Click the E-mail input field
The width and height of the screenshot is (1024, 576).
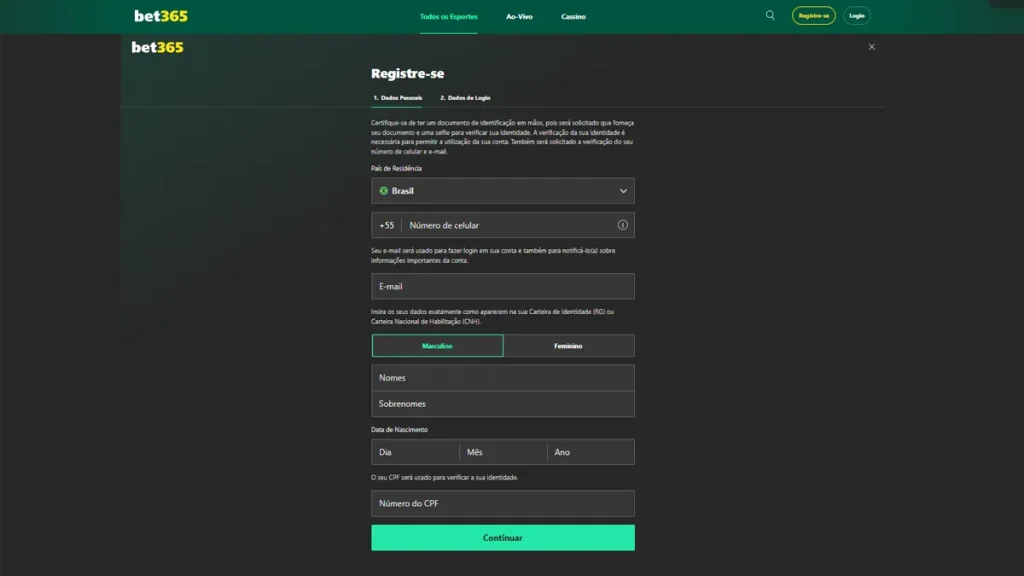tap(503, 286)
